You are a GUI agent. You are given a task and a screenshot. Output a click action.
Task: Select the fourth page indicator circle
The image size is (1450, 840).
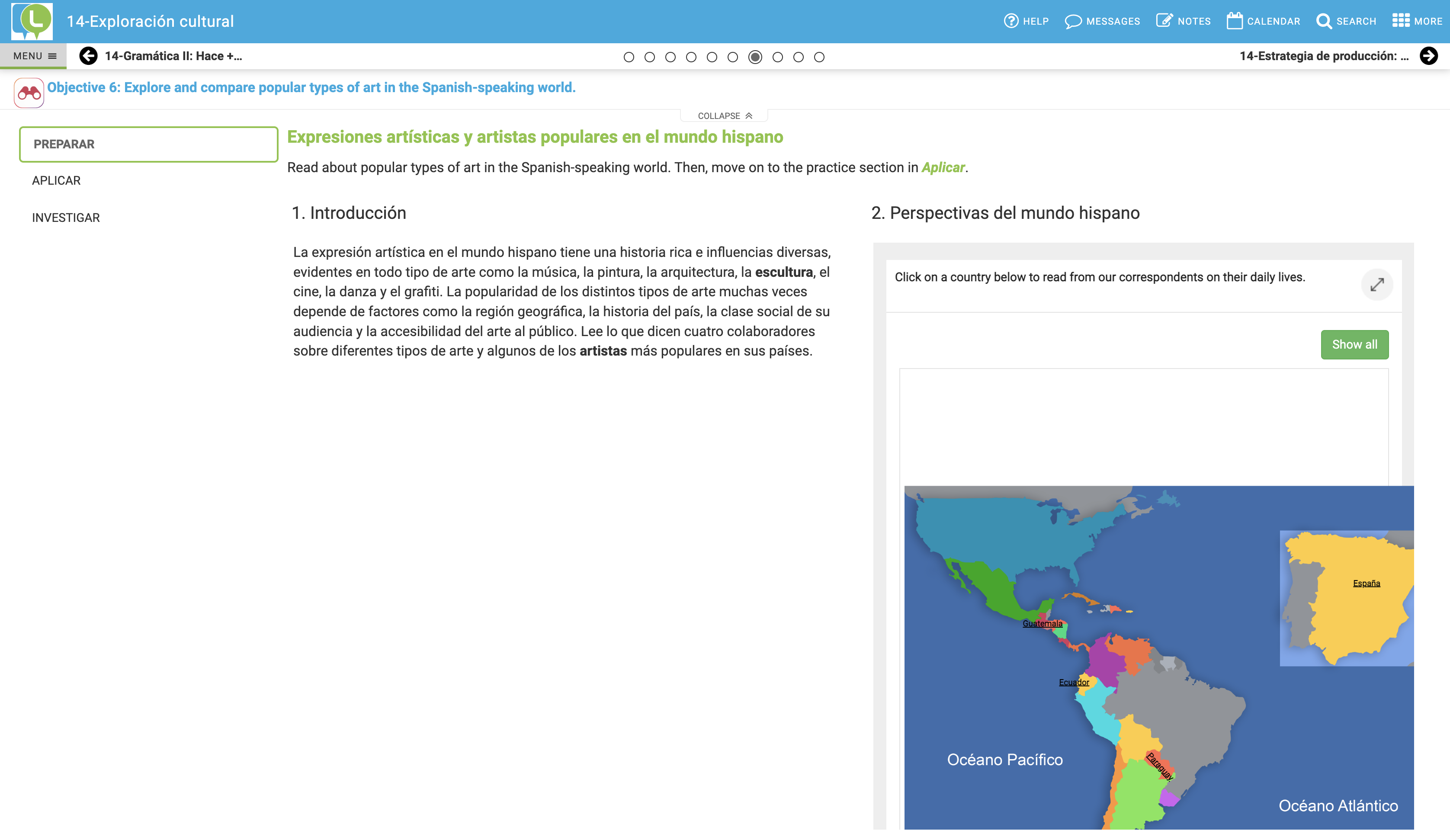coord(691,57)
